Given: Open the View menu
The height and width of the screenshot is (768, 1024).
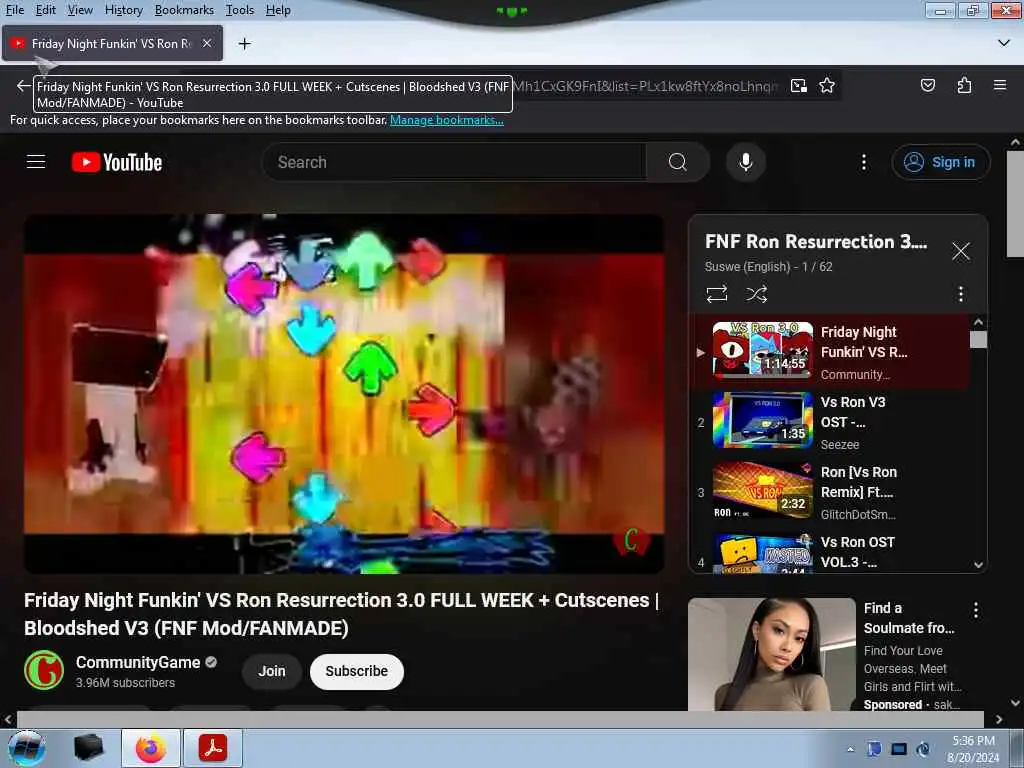Looking at the screenshot, I should [x=80, y=10].
